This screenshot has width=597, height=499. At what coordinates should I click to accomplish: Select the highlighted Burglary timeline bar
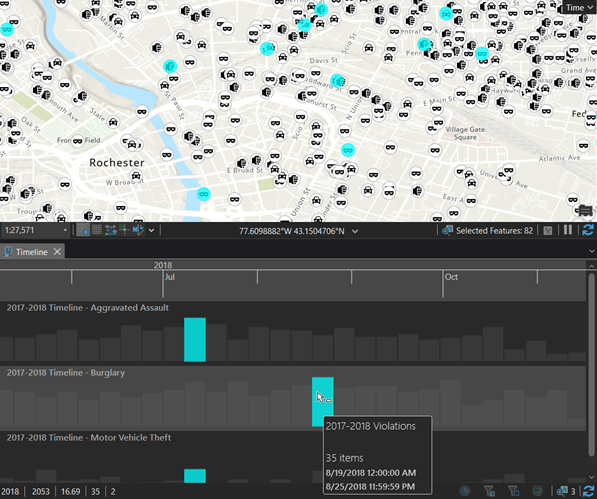pyautogui.click(x=322, y=402)
